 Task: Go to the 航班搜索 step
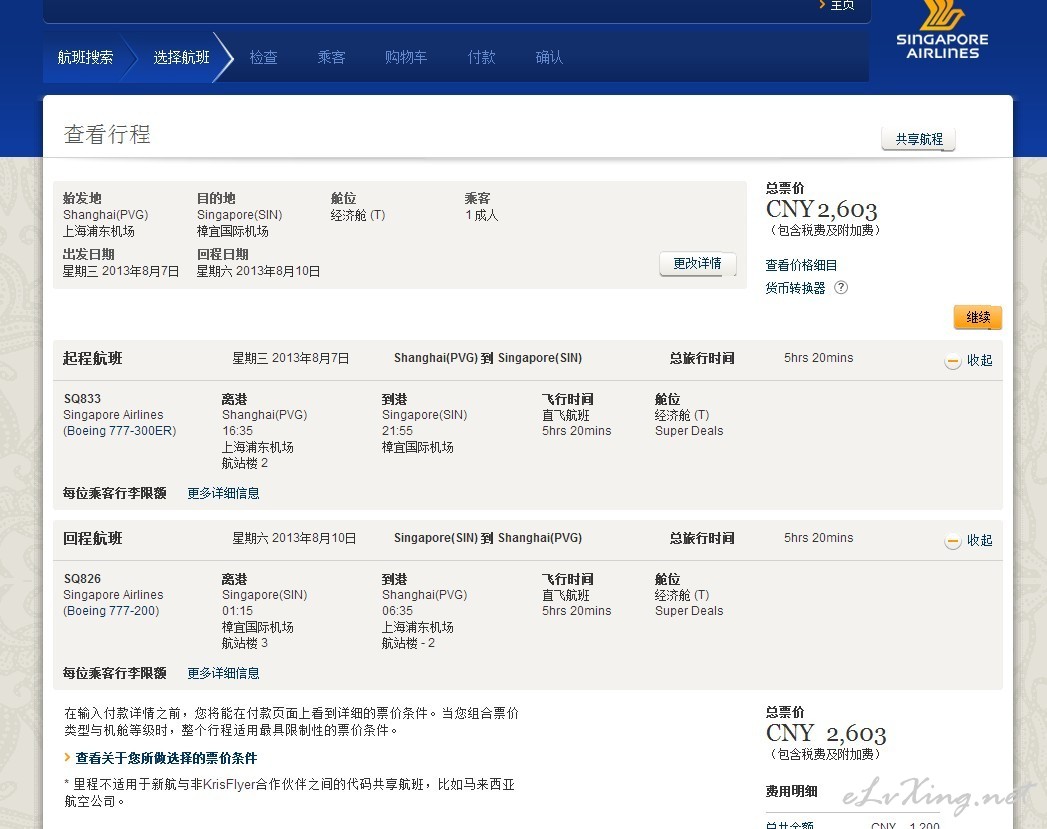tap(85, 57)
